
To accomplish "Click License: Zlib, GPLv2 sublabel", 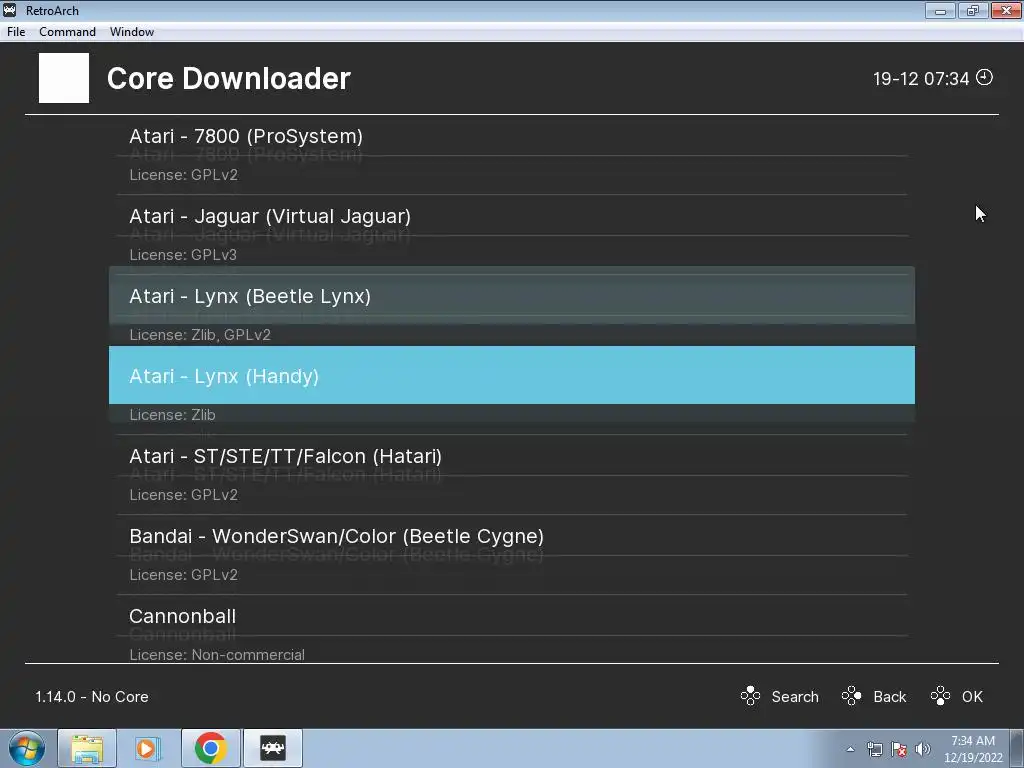I will pyautogui.click(x=200, y=335).
